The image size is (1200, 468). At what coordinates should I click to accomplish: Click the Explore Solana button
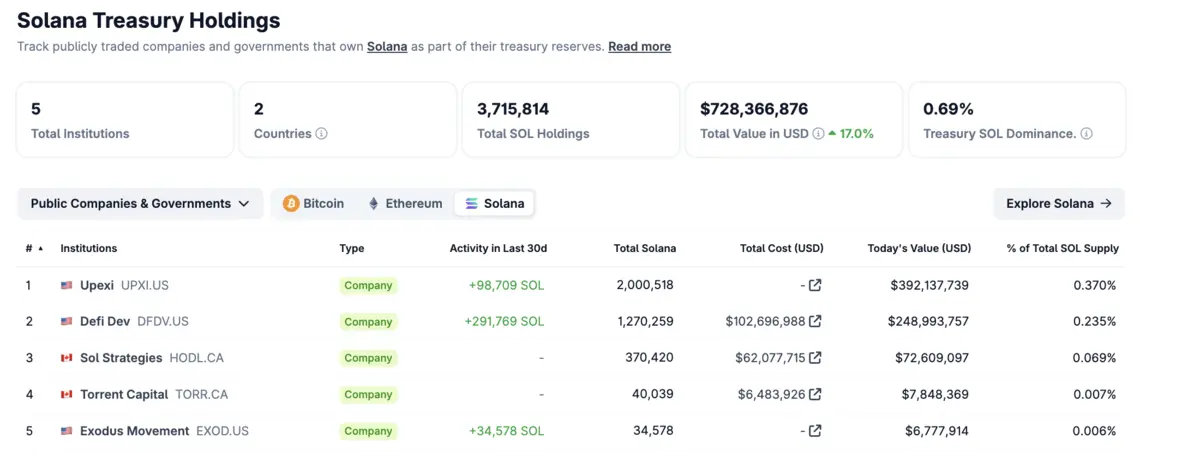point(1058,204)
